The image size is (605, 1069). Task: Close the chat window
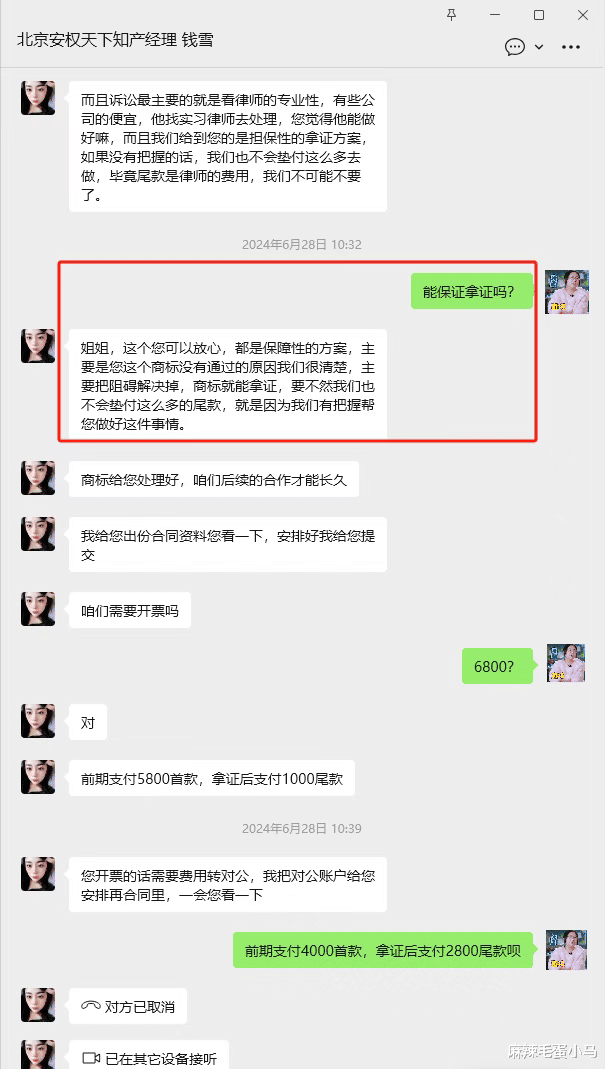click(x=582, y=14)
